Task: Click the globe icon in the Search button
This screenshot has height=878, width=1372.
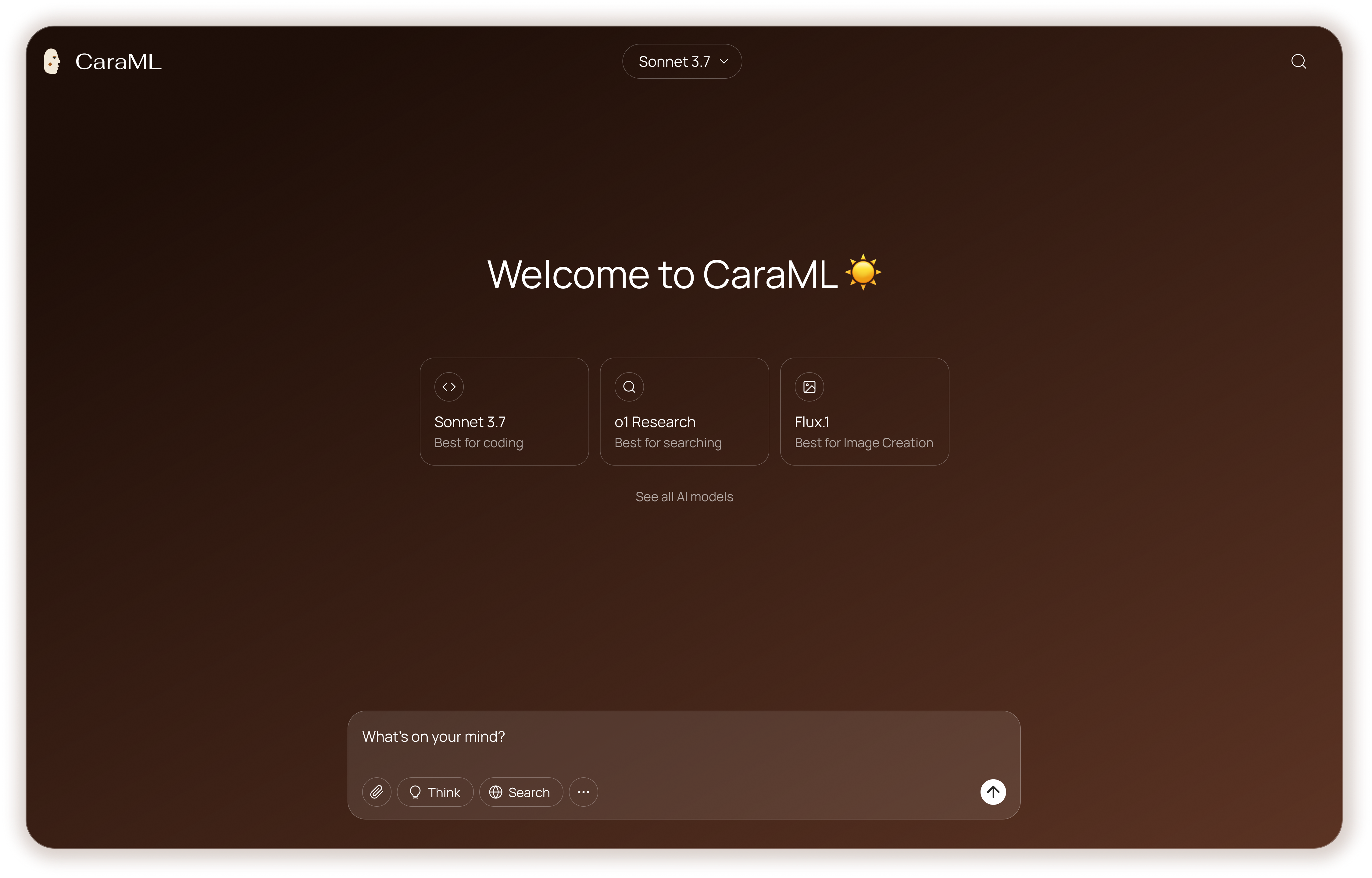Action: pyautogui.click(x=495, y=792)
